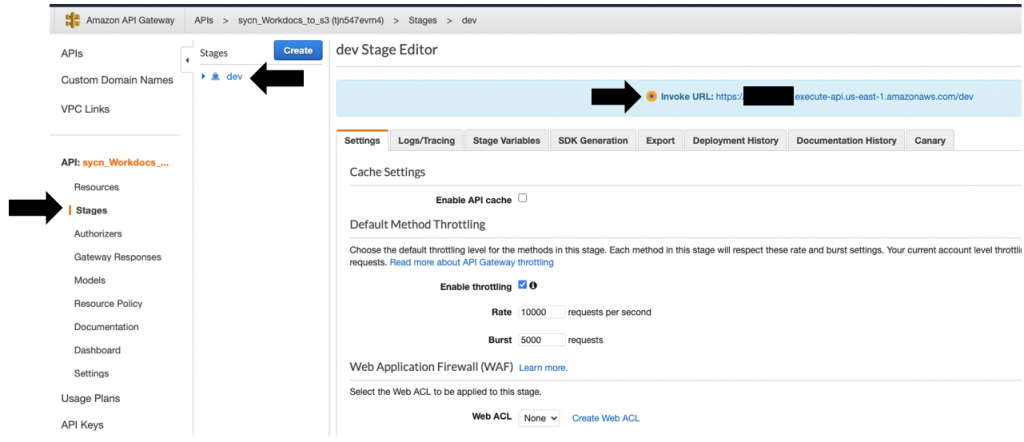
Task: Open the Canary tab
Action: pos(930,140)
